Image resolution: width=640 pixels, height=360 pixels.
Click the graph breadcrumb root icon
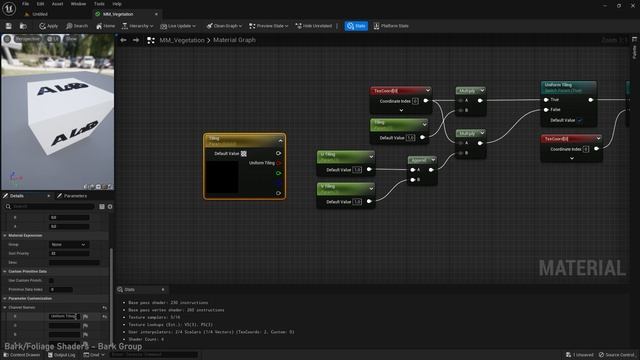pos(151,40)
